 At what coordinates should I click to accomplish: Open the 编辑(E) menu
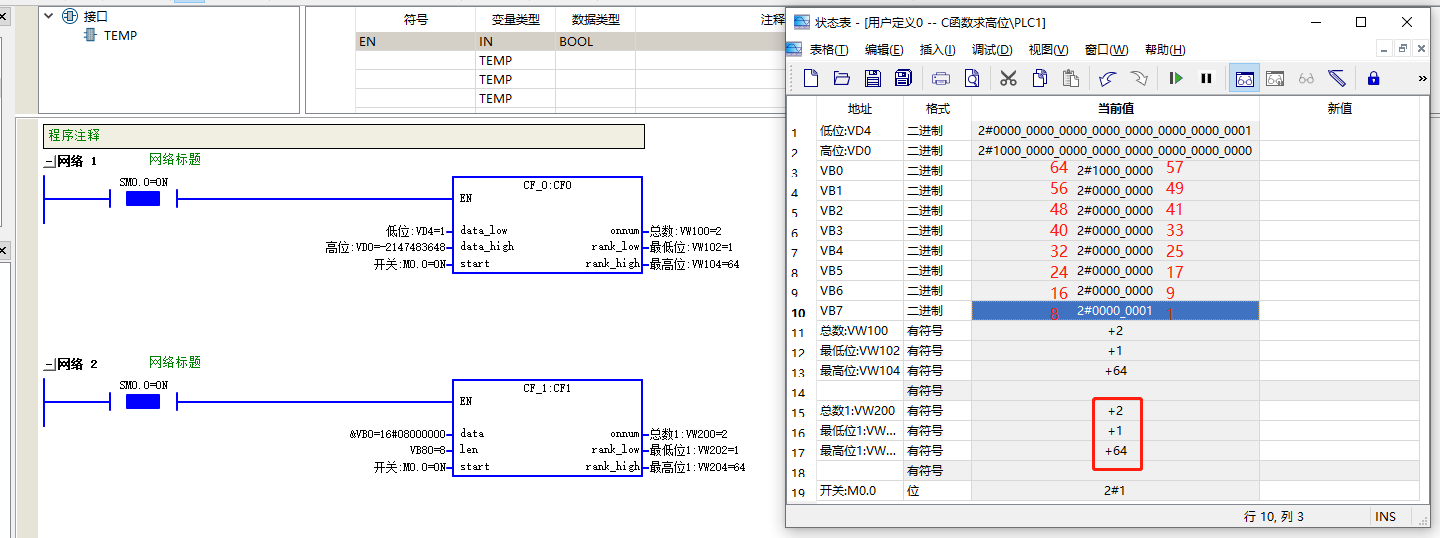(884, 50)
